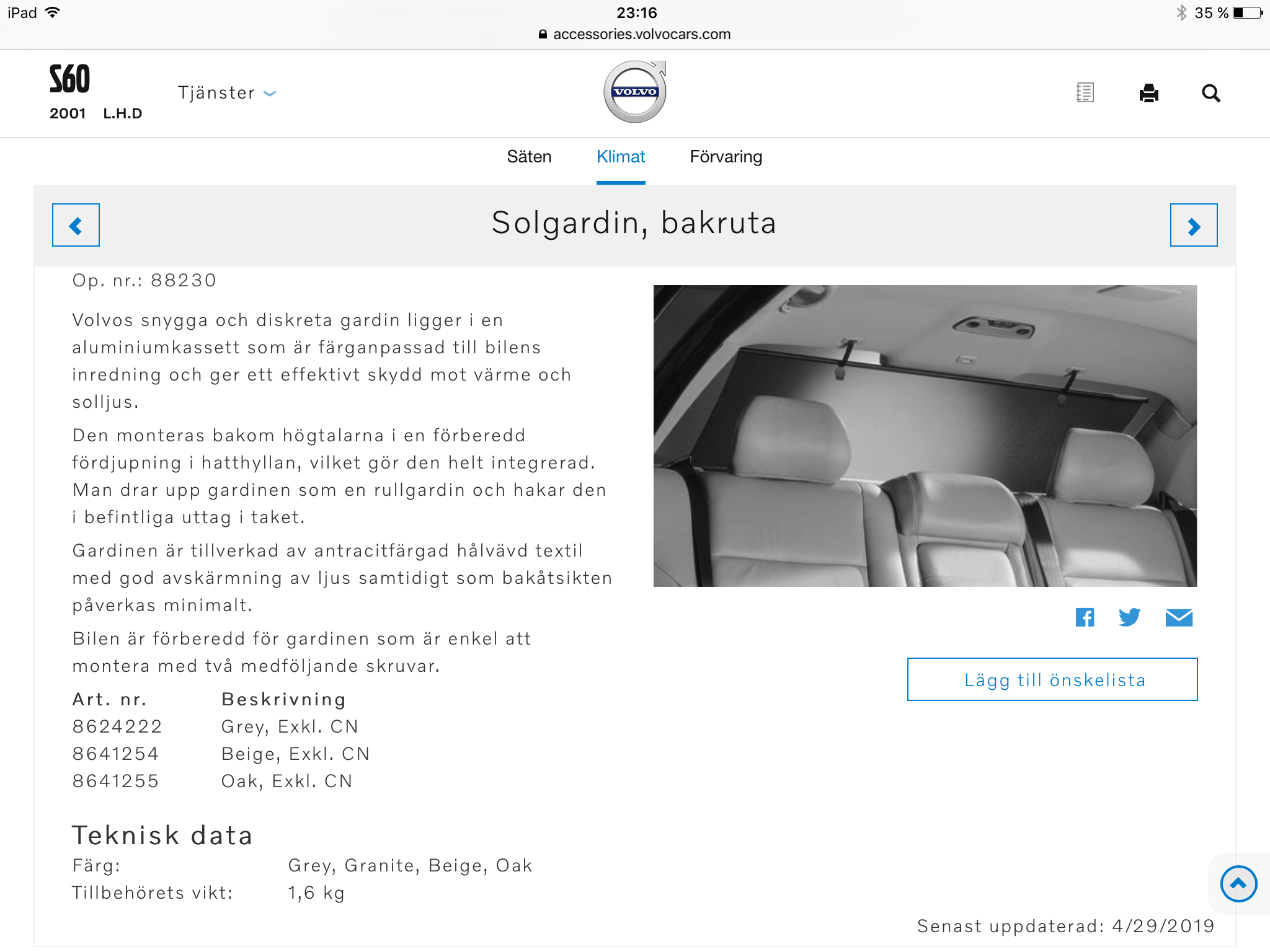
Task: Tap the S60 model logo
Action: tap(69, 79)
